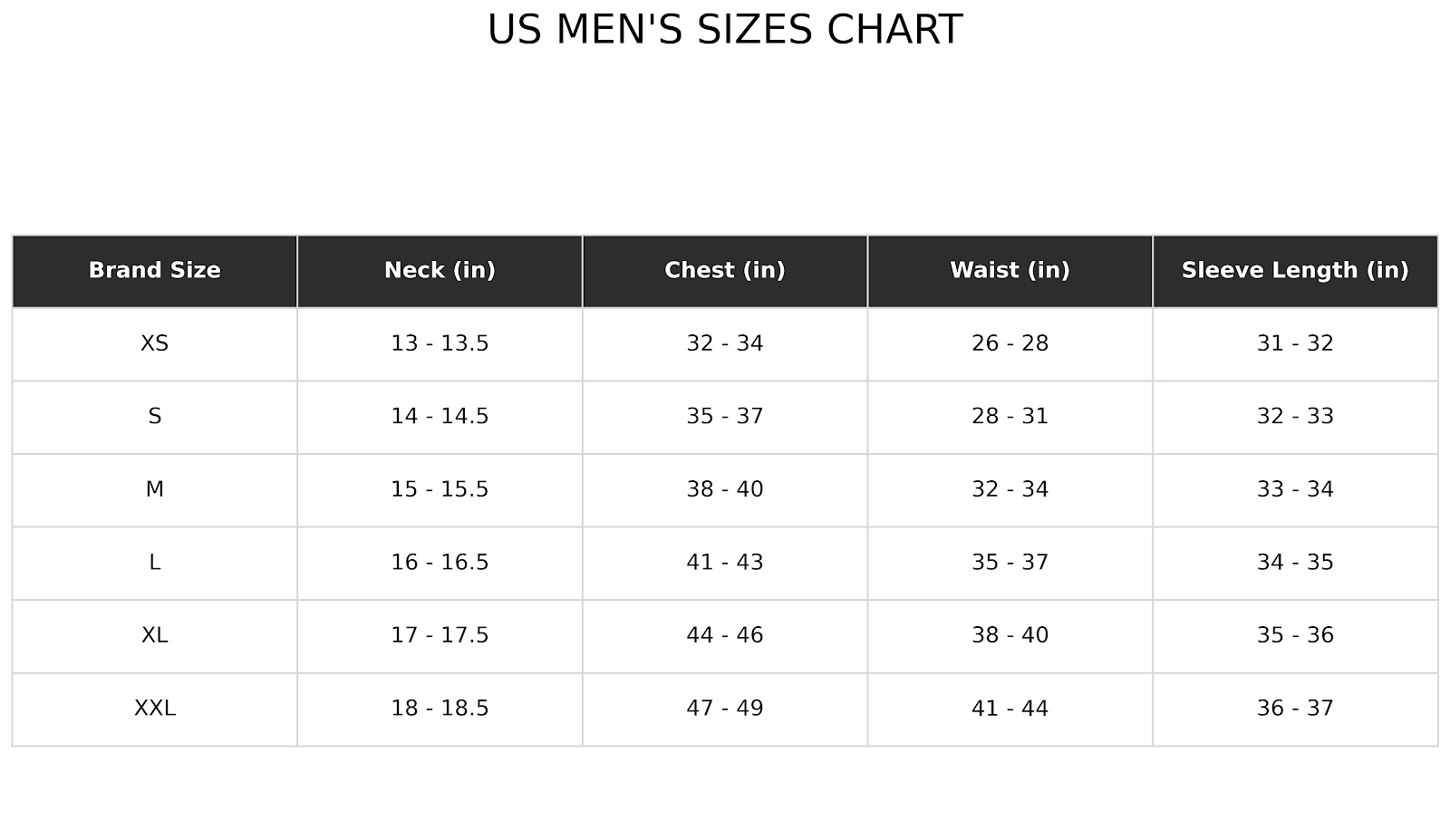
Task: Click the Neck (in) column header
Action: point(440,271)
